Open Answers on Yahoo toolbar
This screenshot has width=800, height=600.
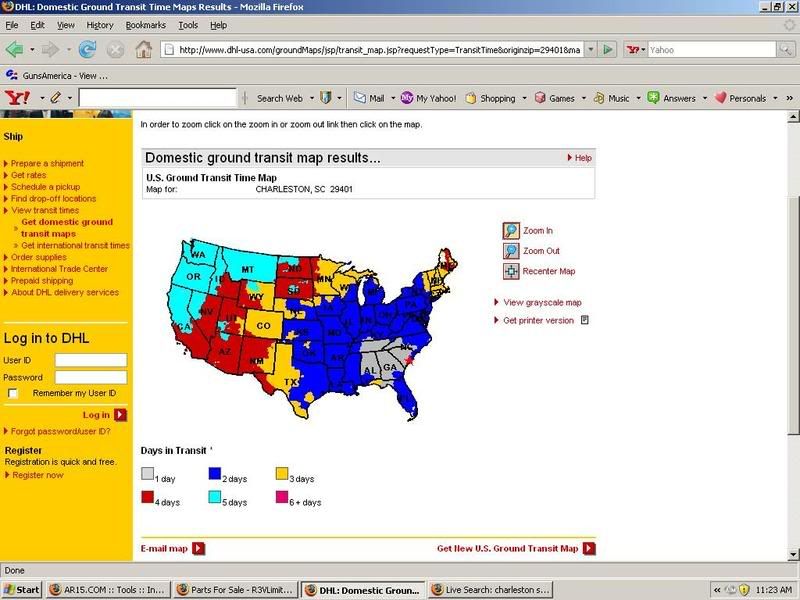(x=671, y=98)
